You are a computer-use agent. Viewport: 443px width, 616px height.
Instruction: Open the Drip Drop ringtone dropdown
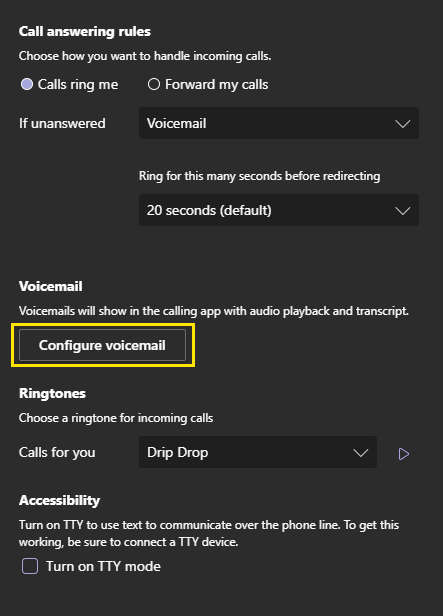258,452
